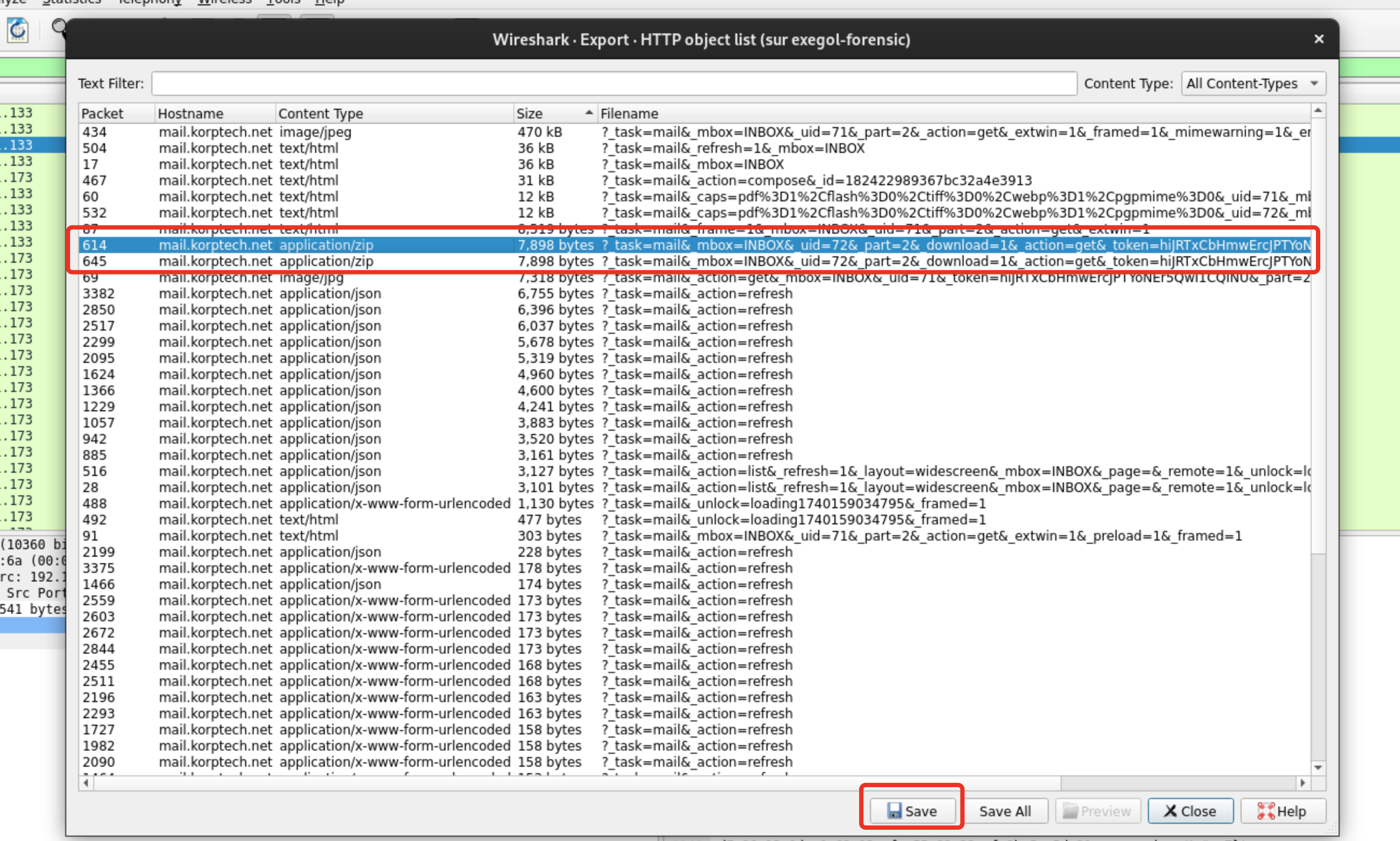Select packet 1057 row
This screenshot has height=841, width=1400.
[x=695, y=423]
